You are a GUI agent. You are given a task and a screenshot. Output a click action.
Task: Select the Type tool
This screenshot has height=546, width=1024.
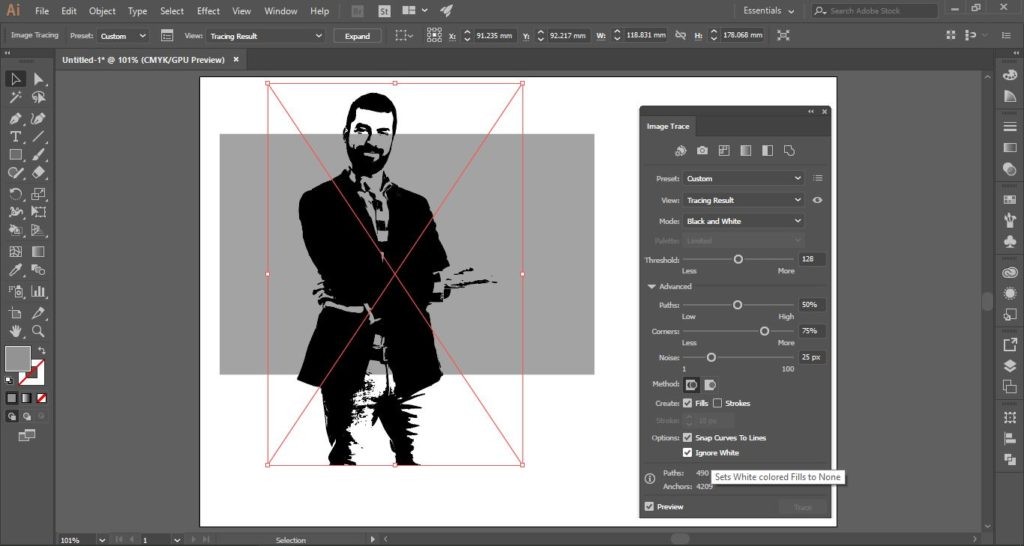coord(15,136)
